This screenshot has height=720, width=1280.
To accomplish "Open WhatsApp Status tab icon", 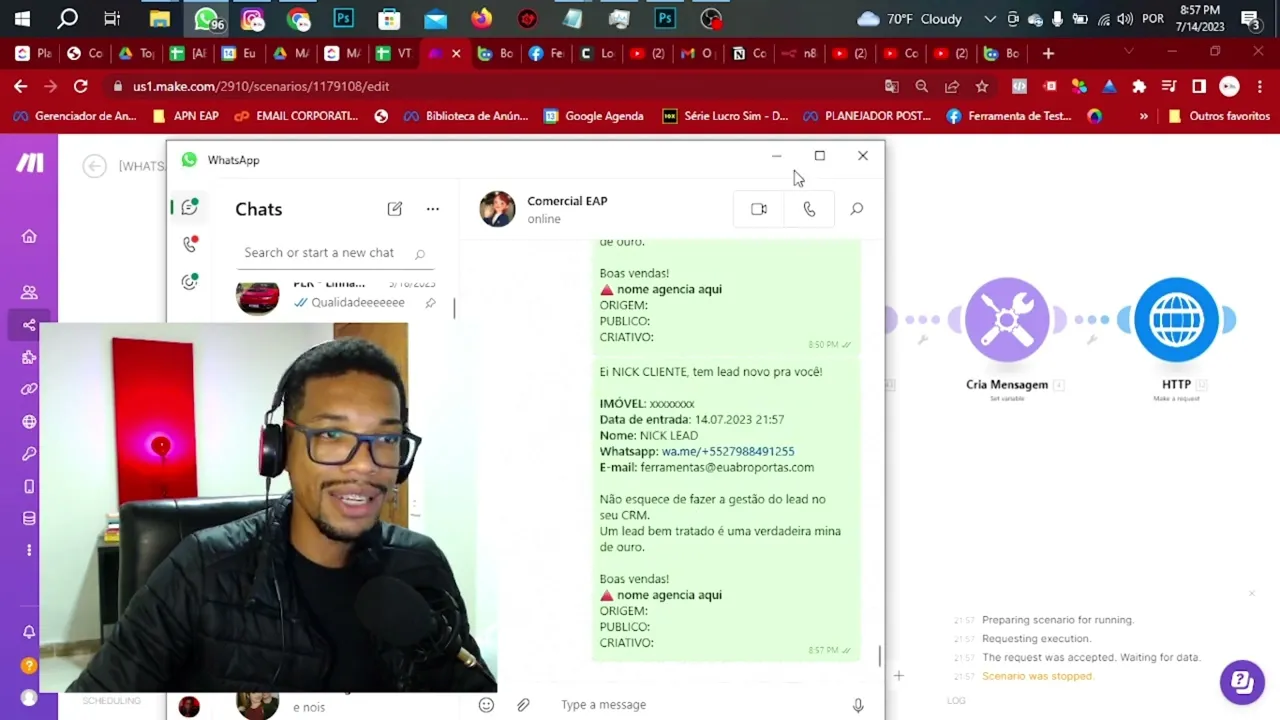I will tap(189, 282).
